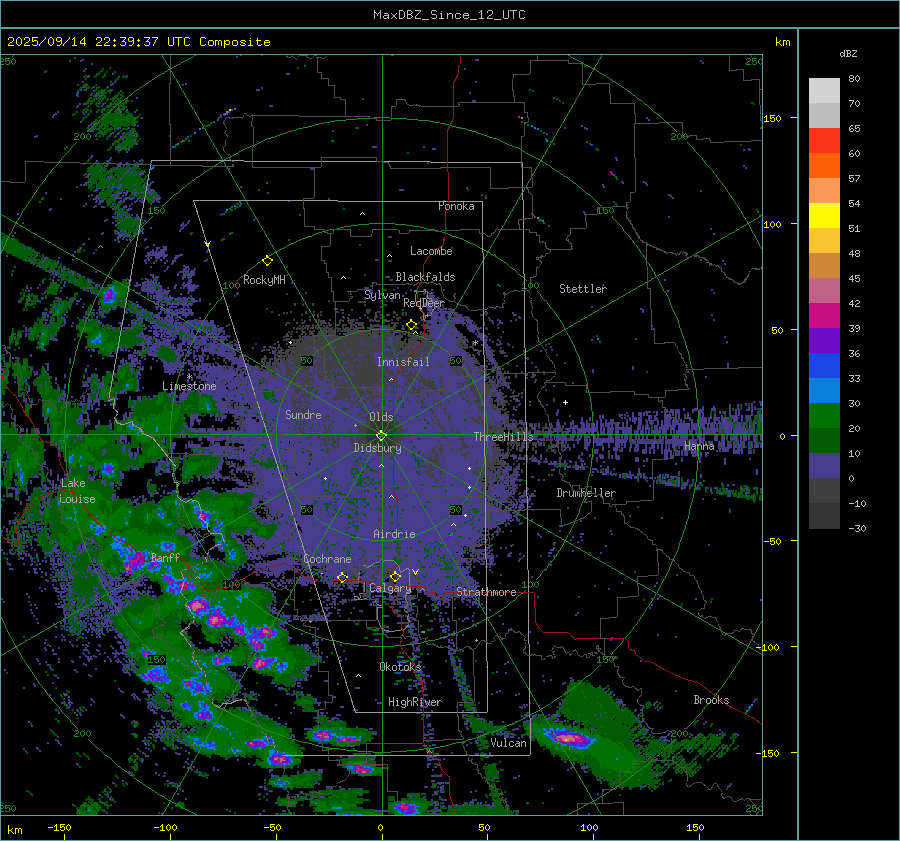Select the magenta 39-42 dBZ legend swatch

click(x=824, y=315)
